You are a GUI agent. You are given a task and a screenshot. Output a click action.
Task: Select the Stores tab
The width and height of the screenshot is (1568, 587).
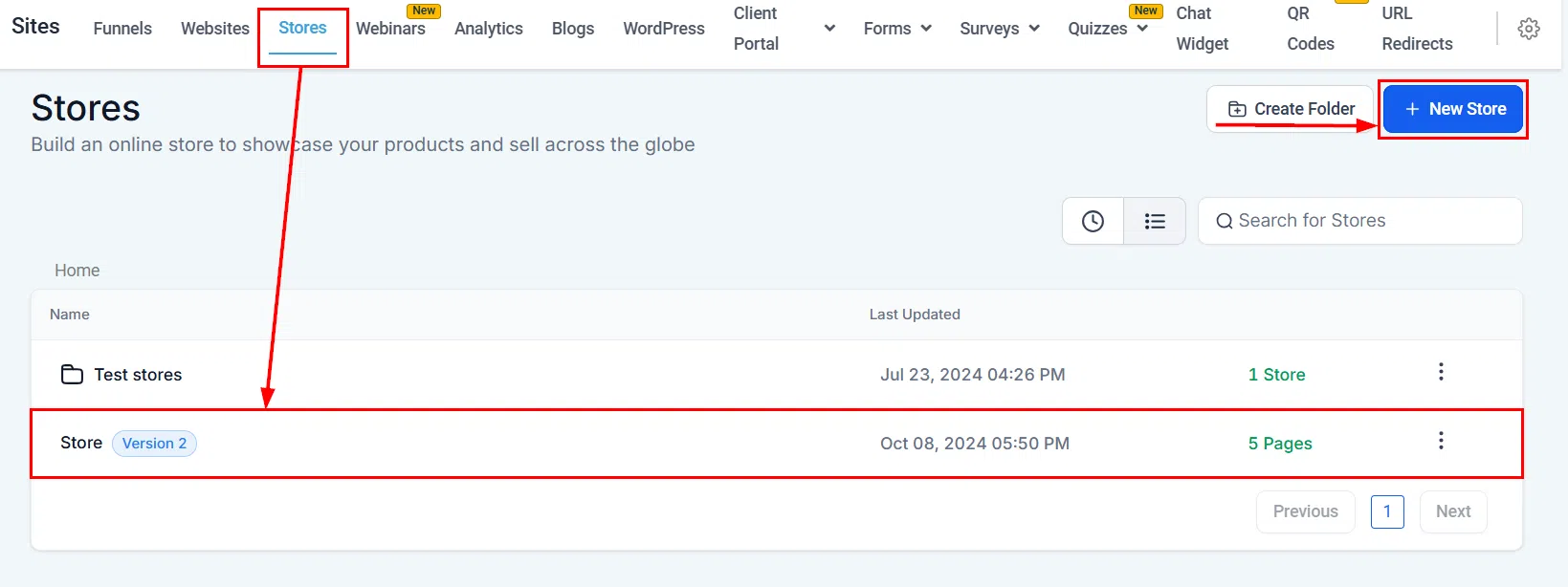point(302,28)
